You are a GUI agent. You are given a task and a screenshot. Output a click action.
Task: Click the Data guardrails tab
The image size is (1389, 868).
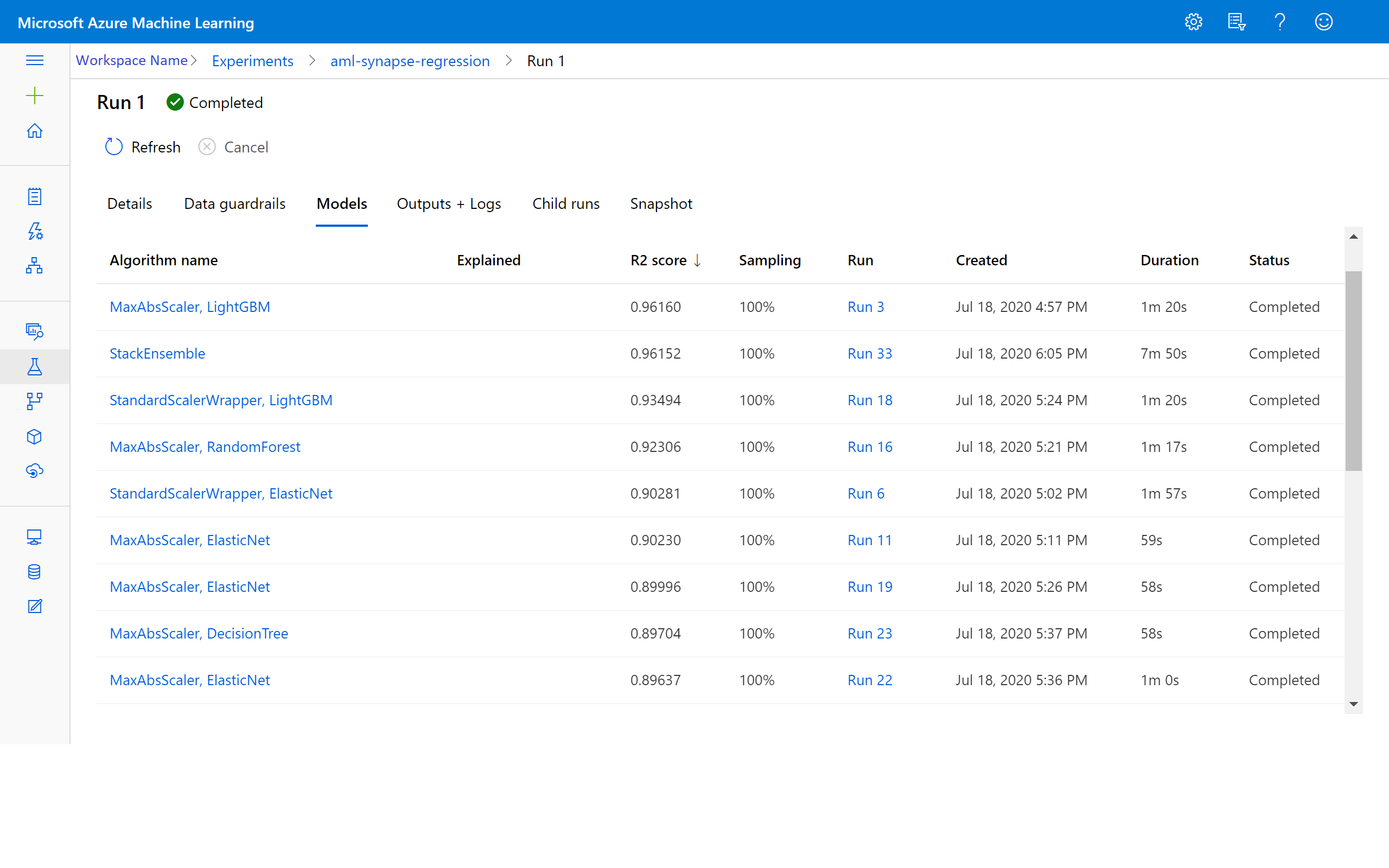(x=233, y=204)
